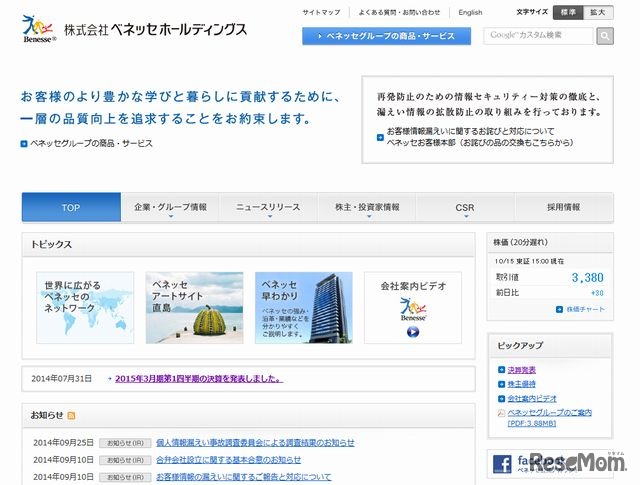
Task: Click the 株価(20分遅れ) heading
Action: (520, 242)
